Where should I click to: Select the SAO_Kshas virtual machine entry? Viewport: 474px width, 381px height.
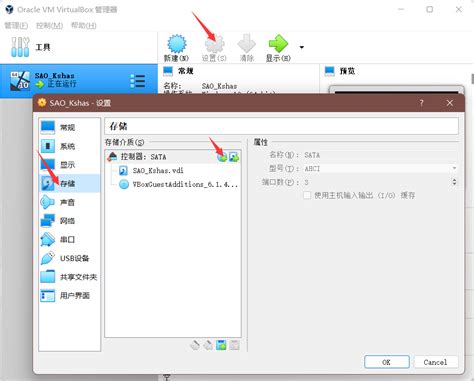pyautogui.click(x=79, y=81)
